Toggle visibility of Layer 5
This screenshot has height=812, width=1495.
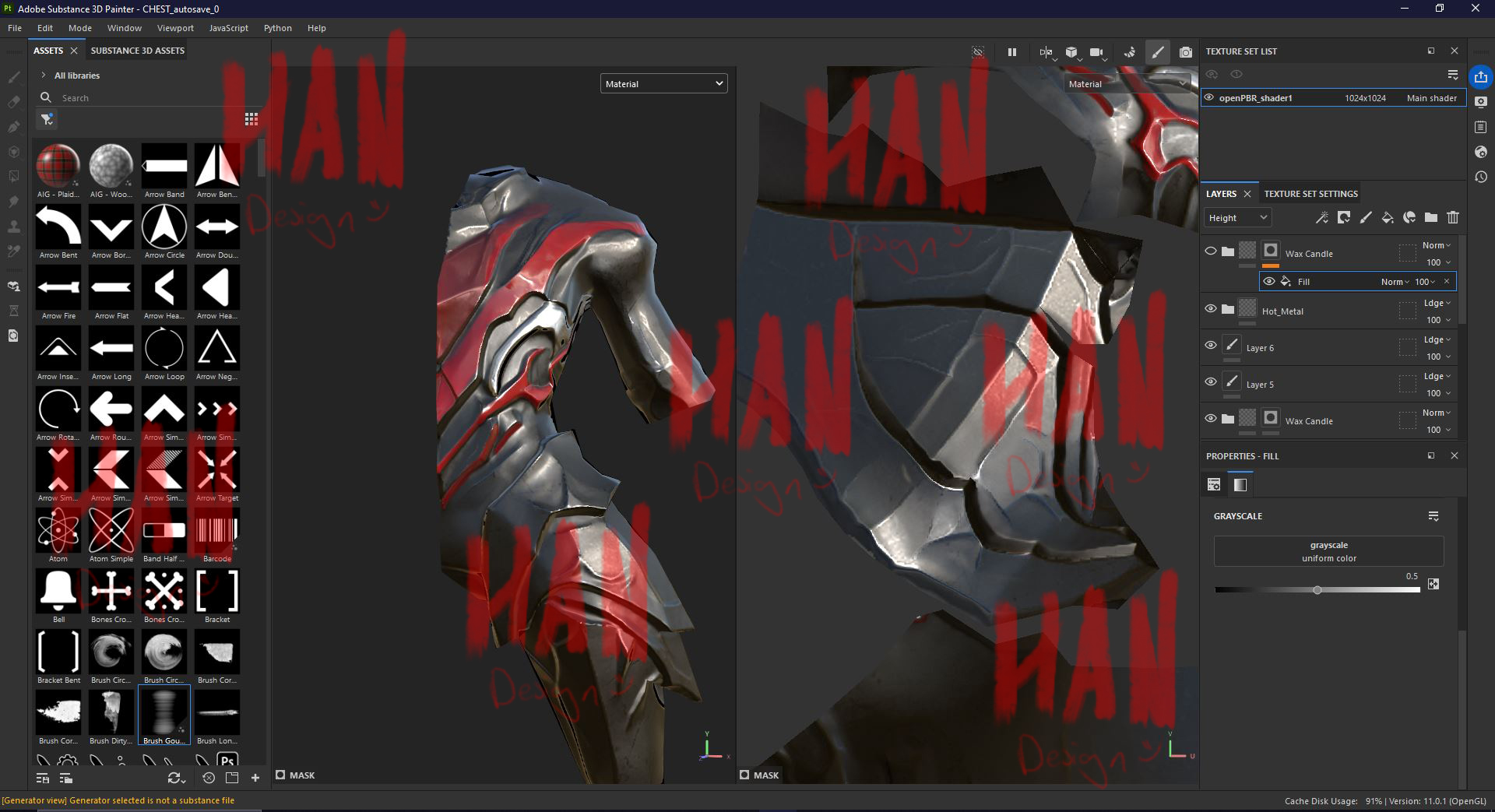point(1210,382)
